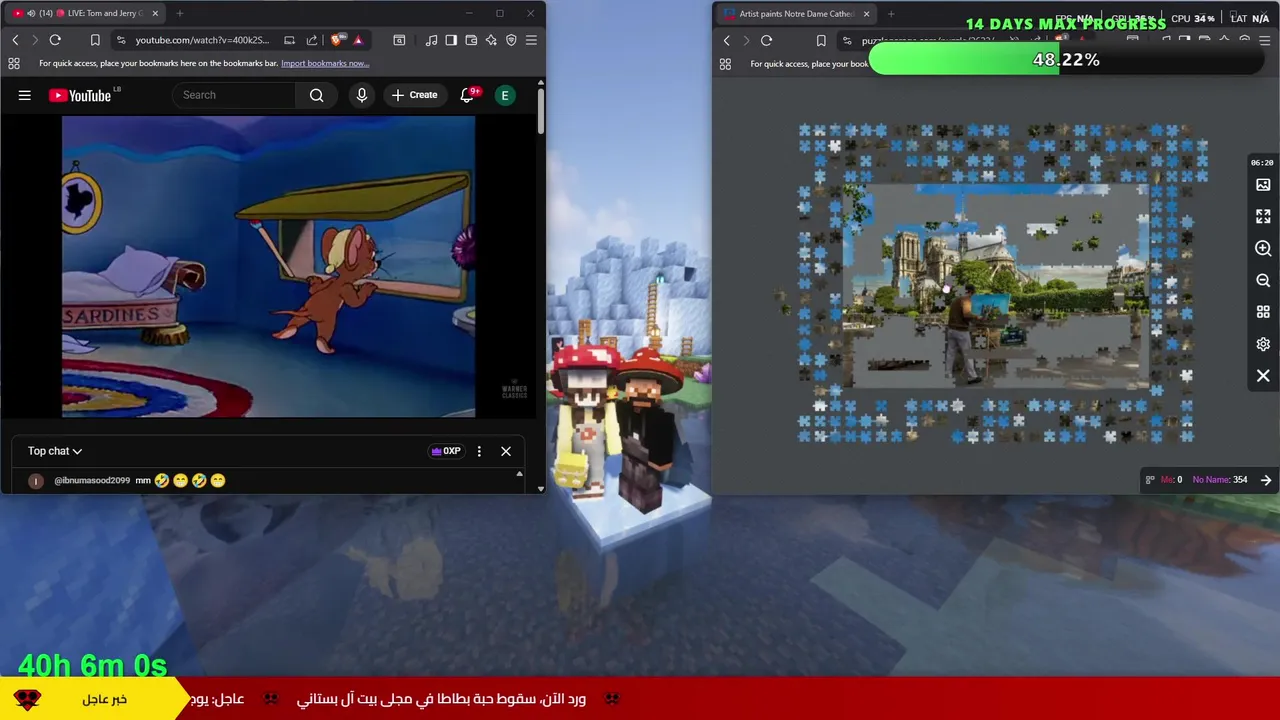Viewport: 1280px width, 720px height.
Task: Open the browser main menu in YouTube window
Action: [531, 40]
